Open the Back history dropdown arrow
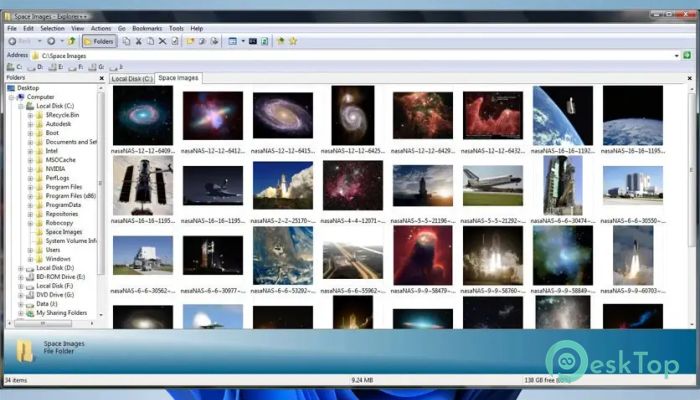The image size is (700, 400). 39,41
